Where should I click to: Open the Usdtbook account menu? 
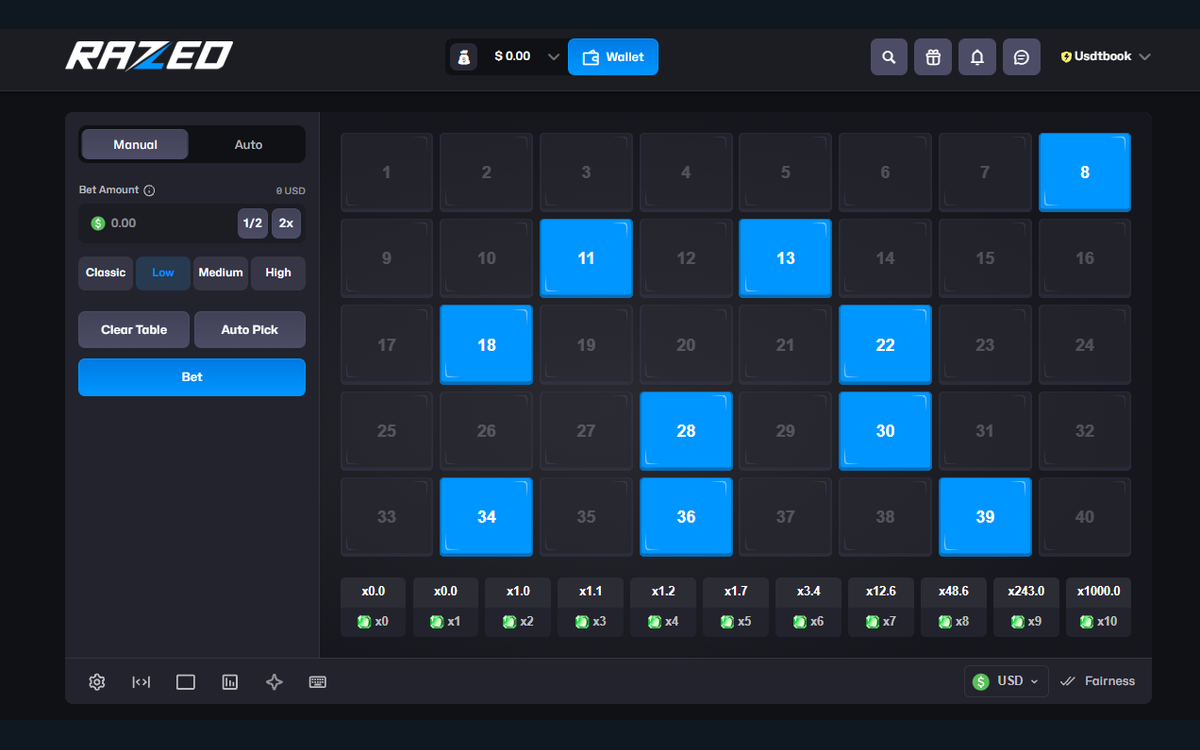[1106, 57]
